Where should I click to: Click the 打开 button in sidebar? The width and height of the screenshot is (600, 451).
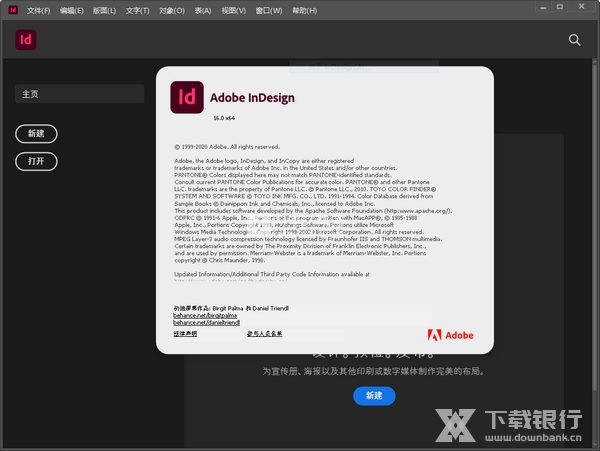click(x=36, y=161)
